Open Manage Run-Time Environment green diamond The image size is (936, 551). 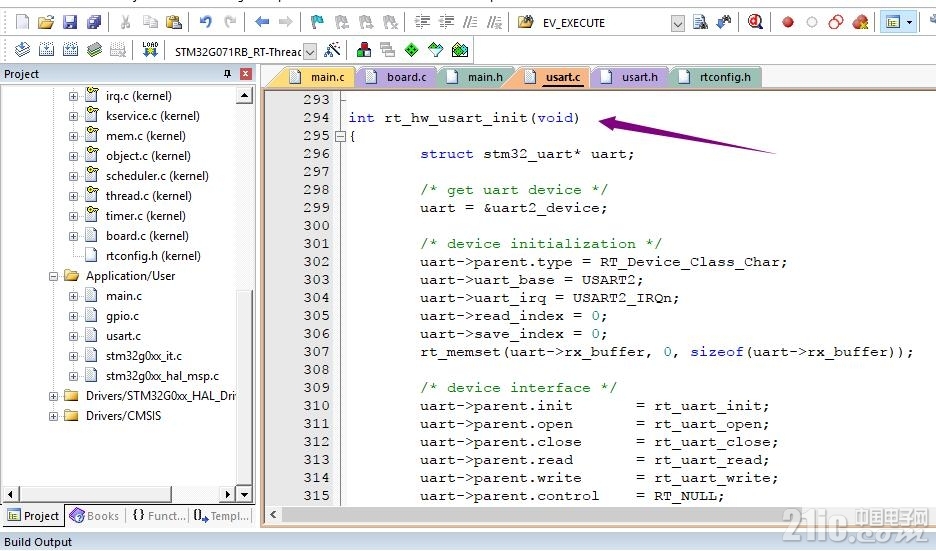(411, 50)
